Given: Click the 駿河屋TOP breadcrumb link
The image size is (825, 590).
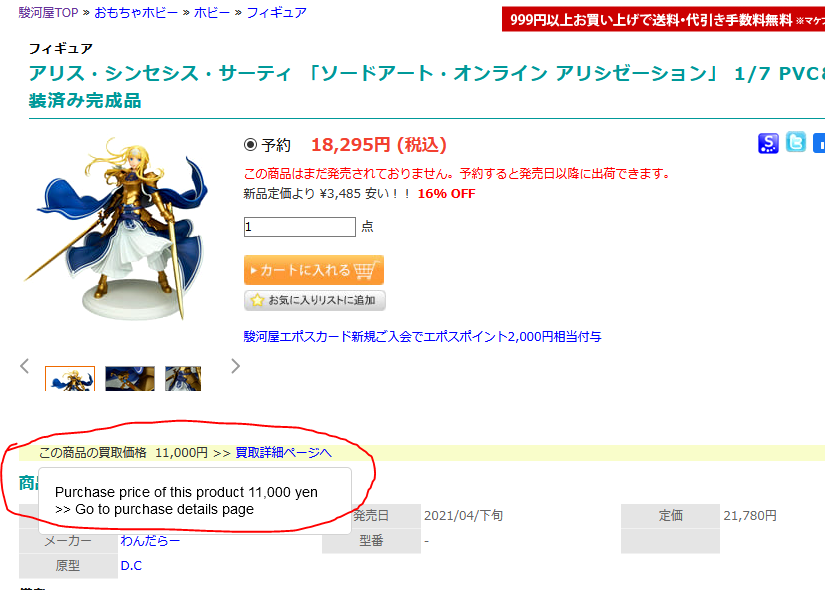Looking at the screenshot, I should (48, 13).
